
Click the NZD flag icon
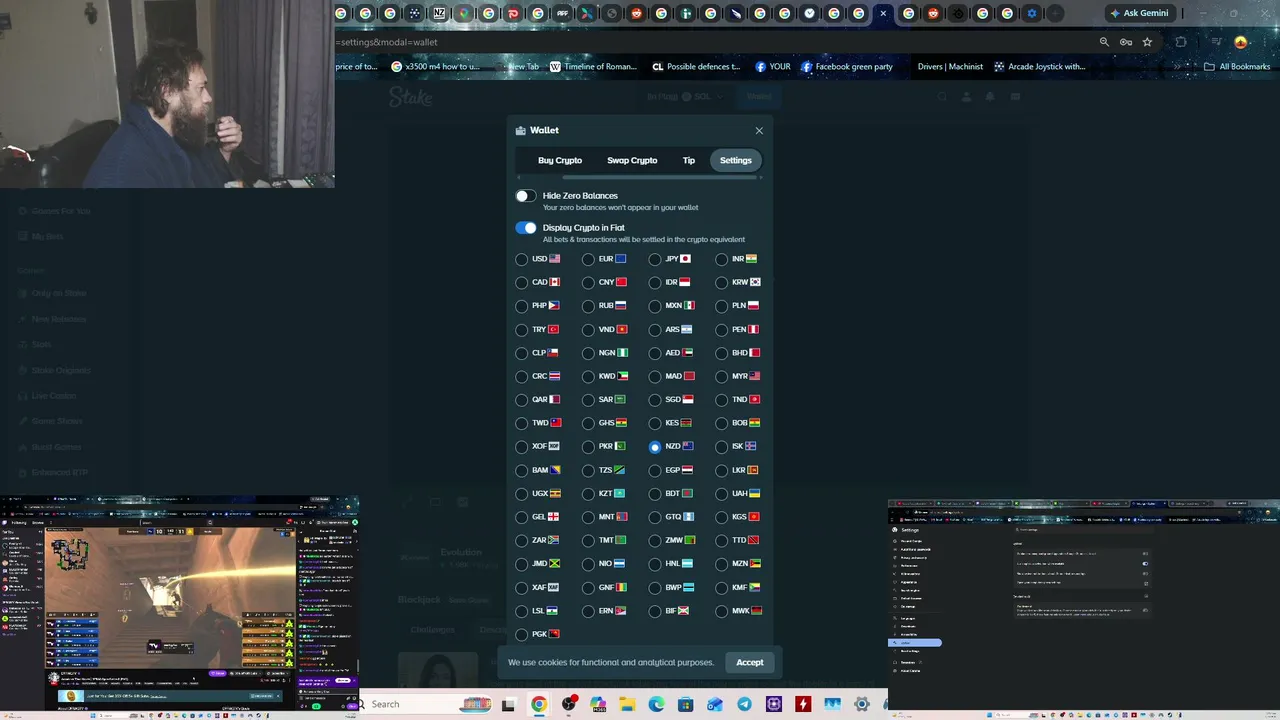point(688,447)
